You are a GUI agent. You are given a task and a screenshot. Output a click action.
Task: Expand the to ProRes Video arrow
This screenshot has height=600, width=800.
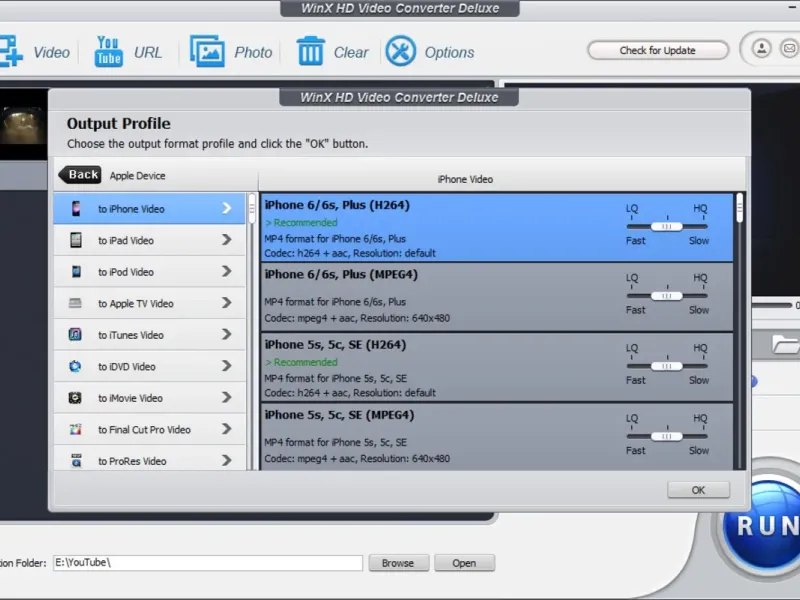coord(227,460)
